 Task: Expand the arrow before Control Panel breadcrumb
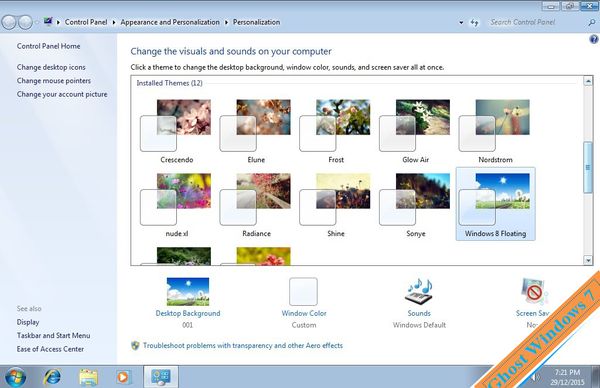tap(59, 23)
